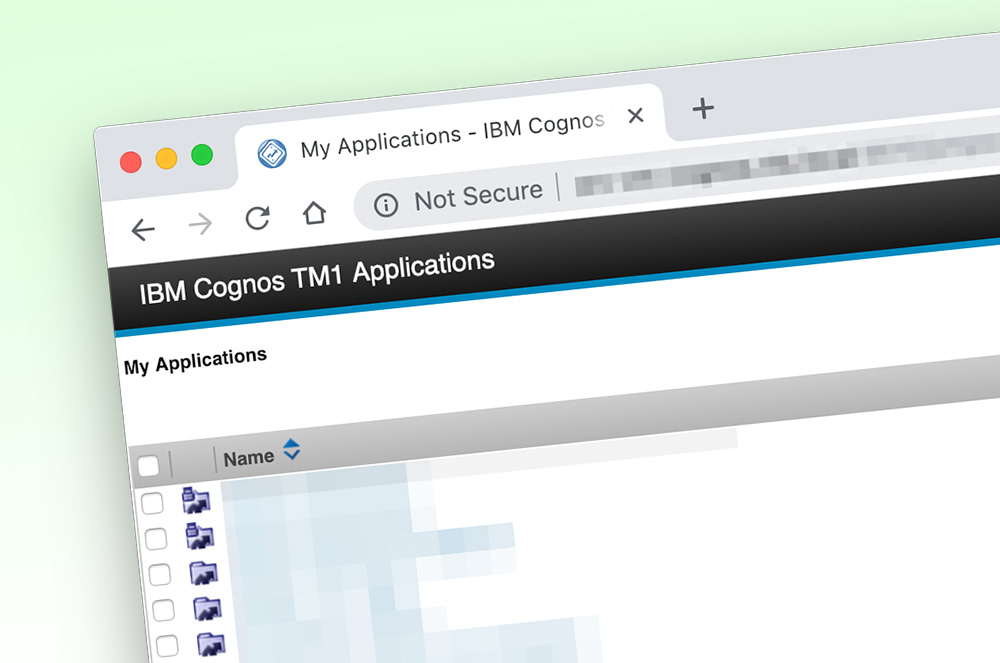Click the site info circle icon

click(386, 205)
